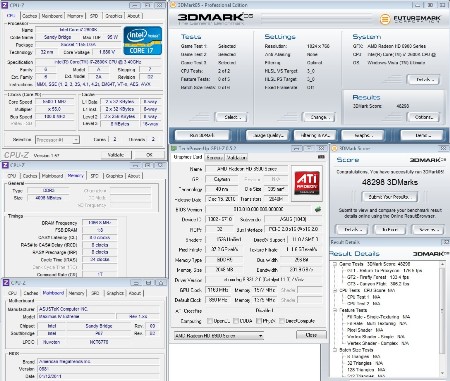450x381 pixels.
Task: Toggle the DirectCompute checkbox in GPU-Z
Action: tap(282, 321)
